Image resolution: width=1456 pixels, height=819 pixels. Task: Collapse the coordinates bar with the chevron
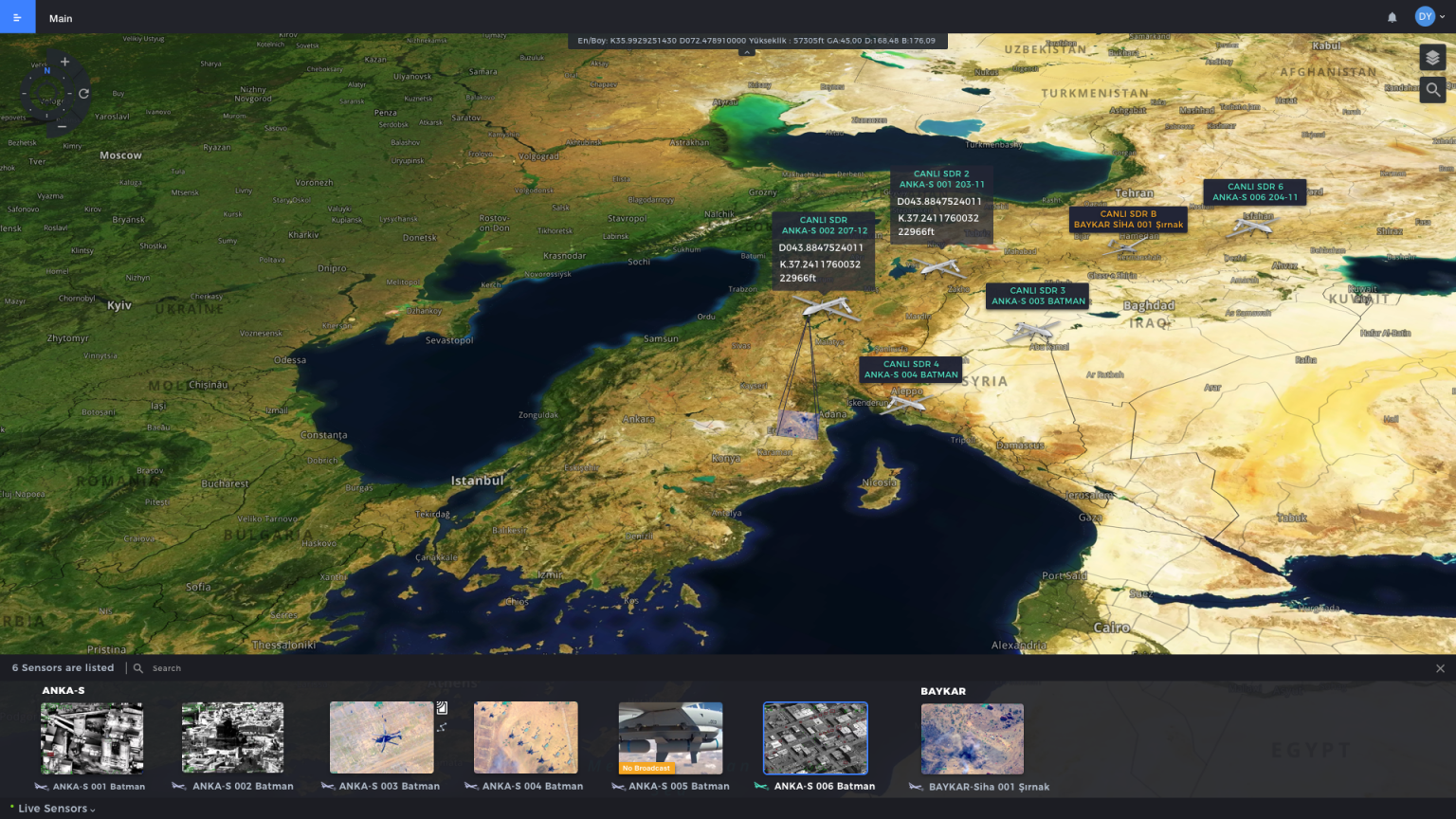click(x=747, y=52)
